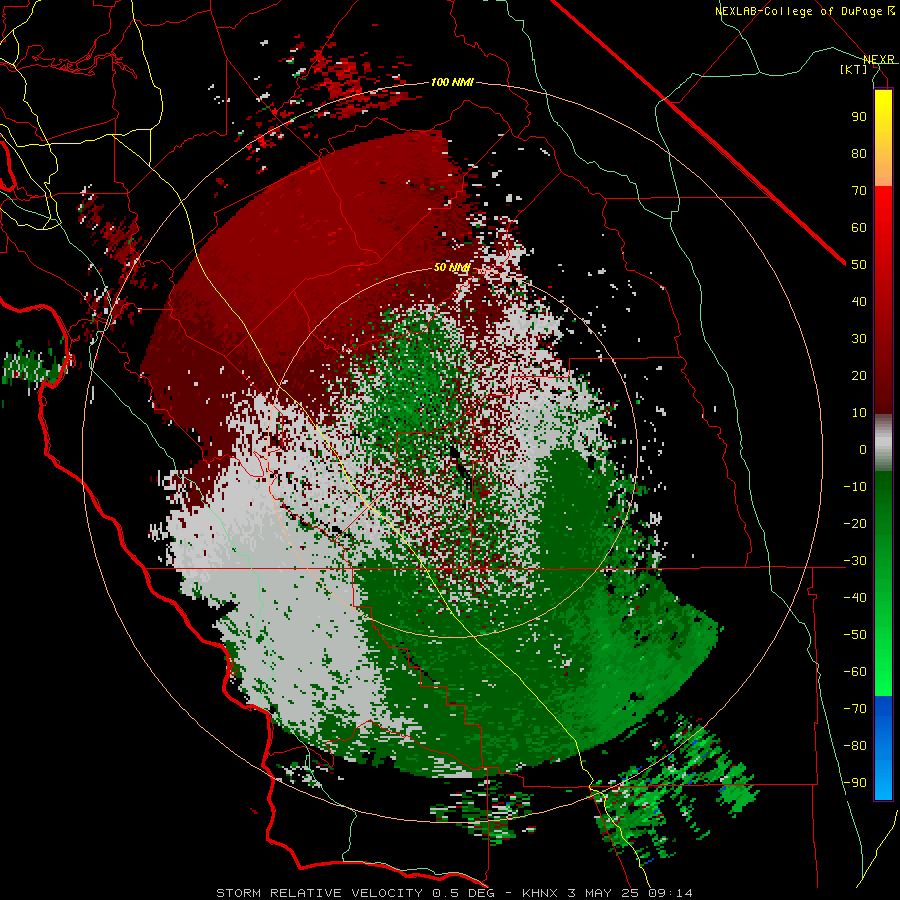Click the -70 scale value

[x=855, y=709]
